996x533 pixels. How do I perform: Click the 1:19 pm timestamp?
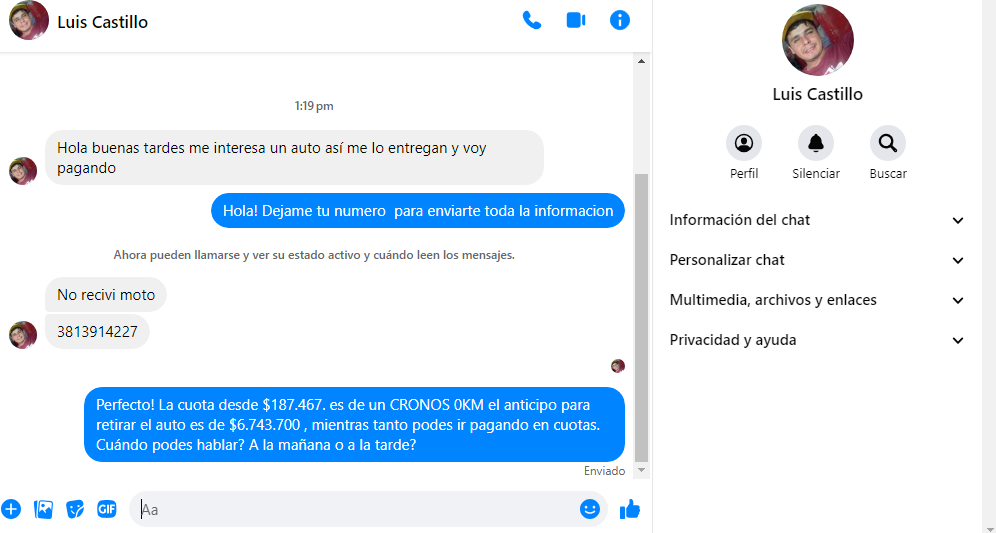(x=314, y=106)
